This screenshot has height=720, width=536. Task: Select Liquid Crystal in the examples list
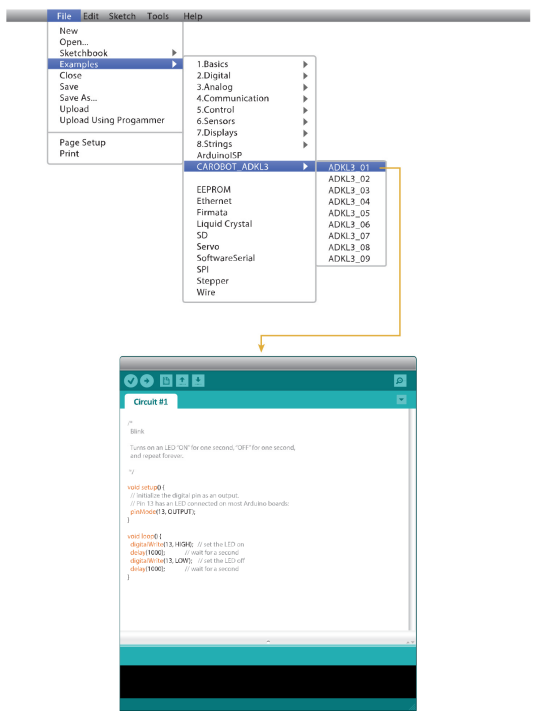249,224
